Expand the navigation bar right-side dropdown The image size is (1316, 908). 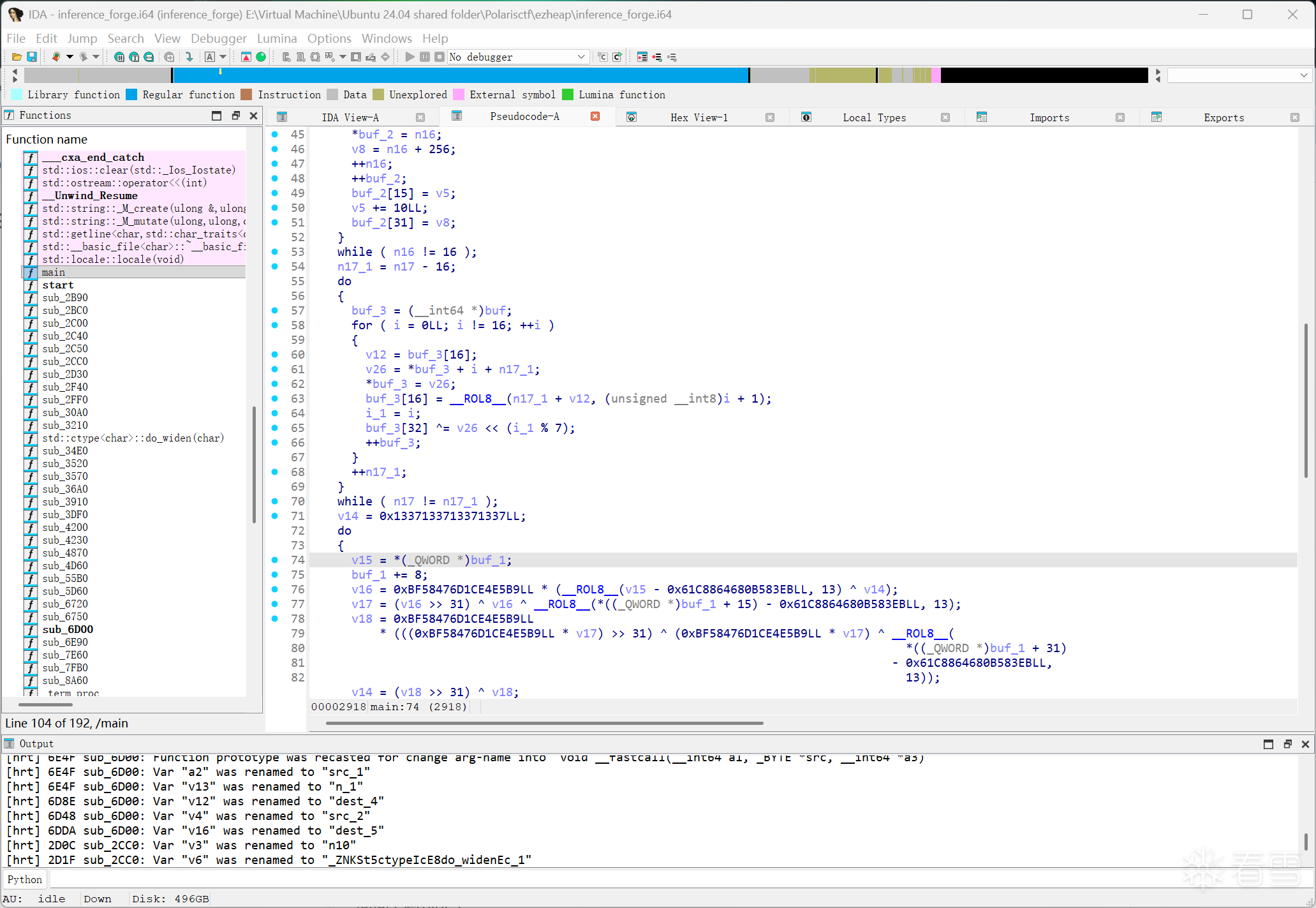click(x=1303, y=75)
